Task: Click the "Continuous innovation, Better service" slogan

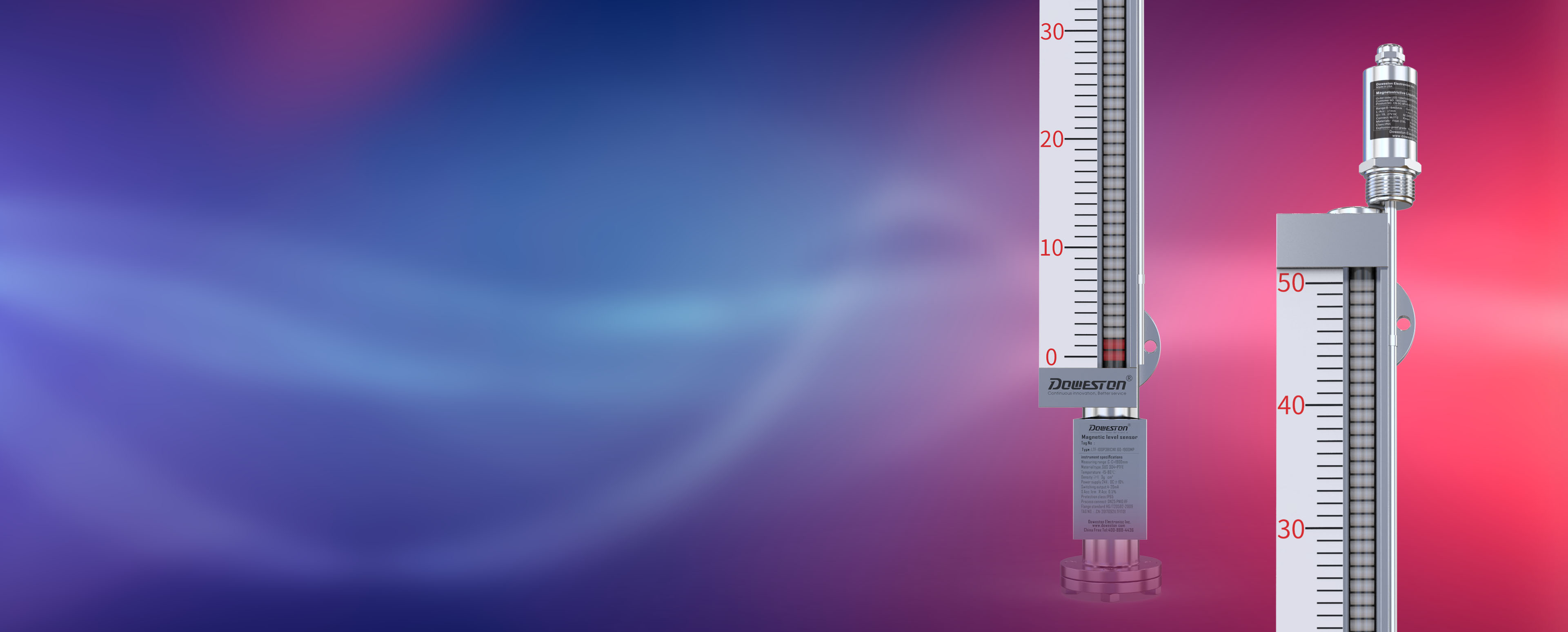Action: click(1087, 393)
